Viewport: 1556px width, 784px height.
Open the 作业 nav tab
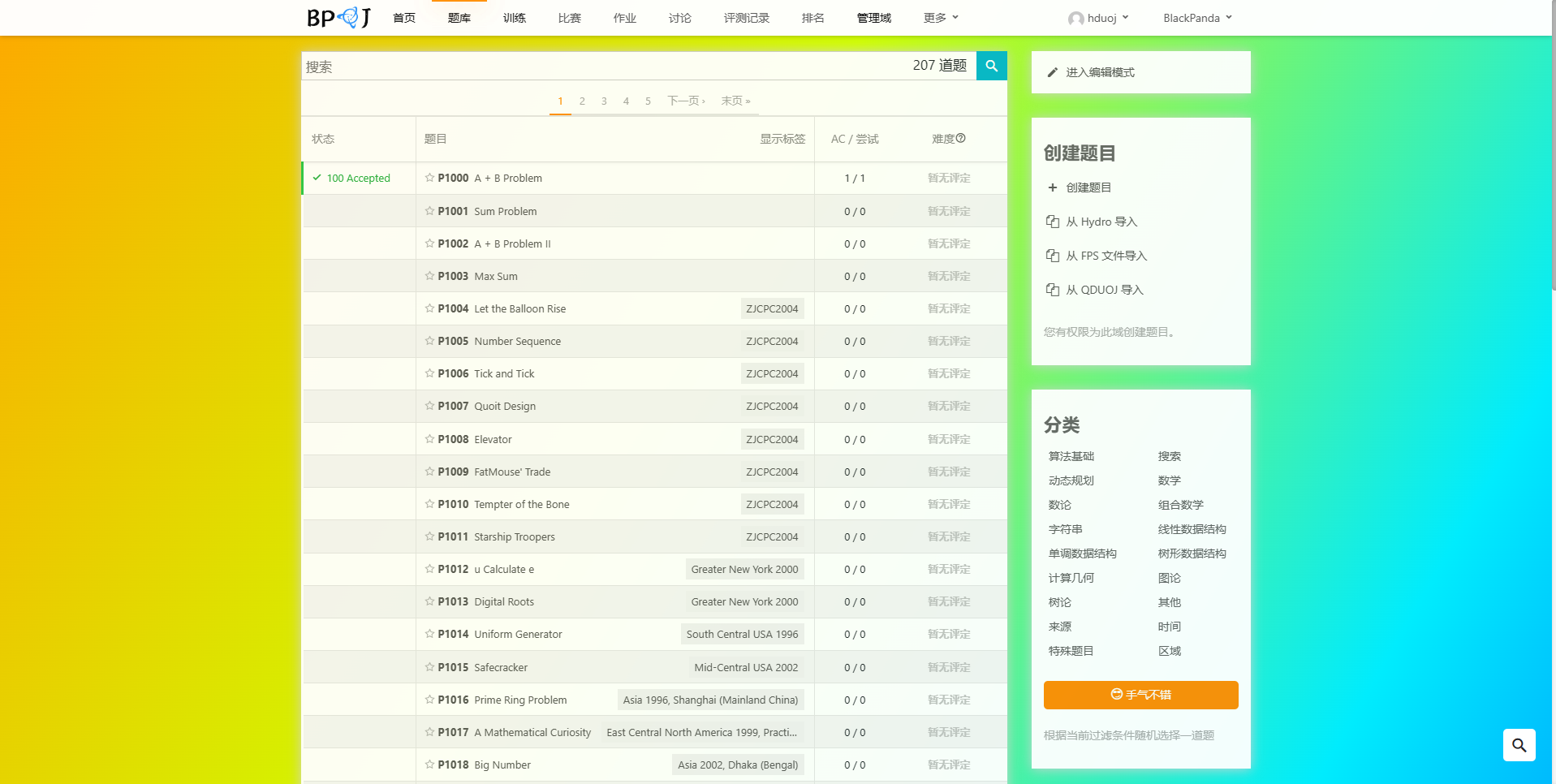(x=625, y=18)
